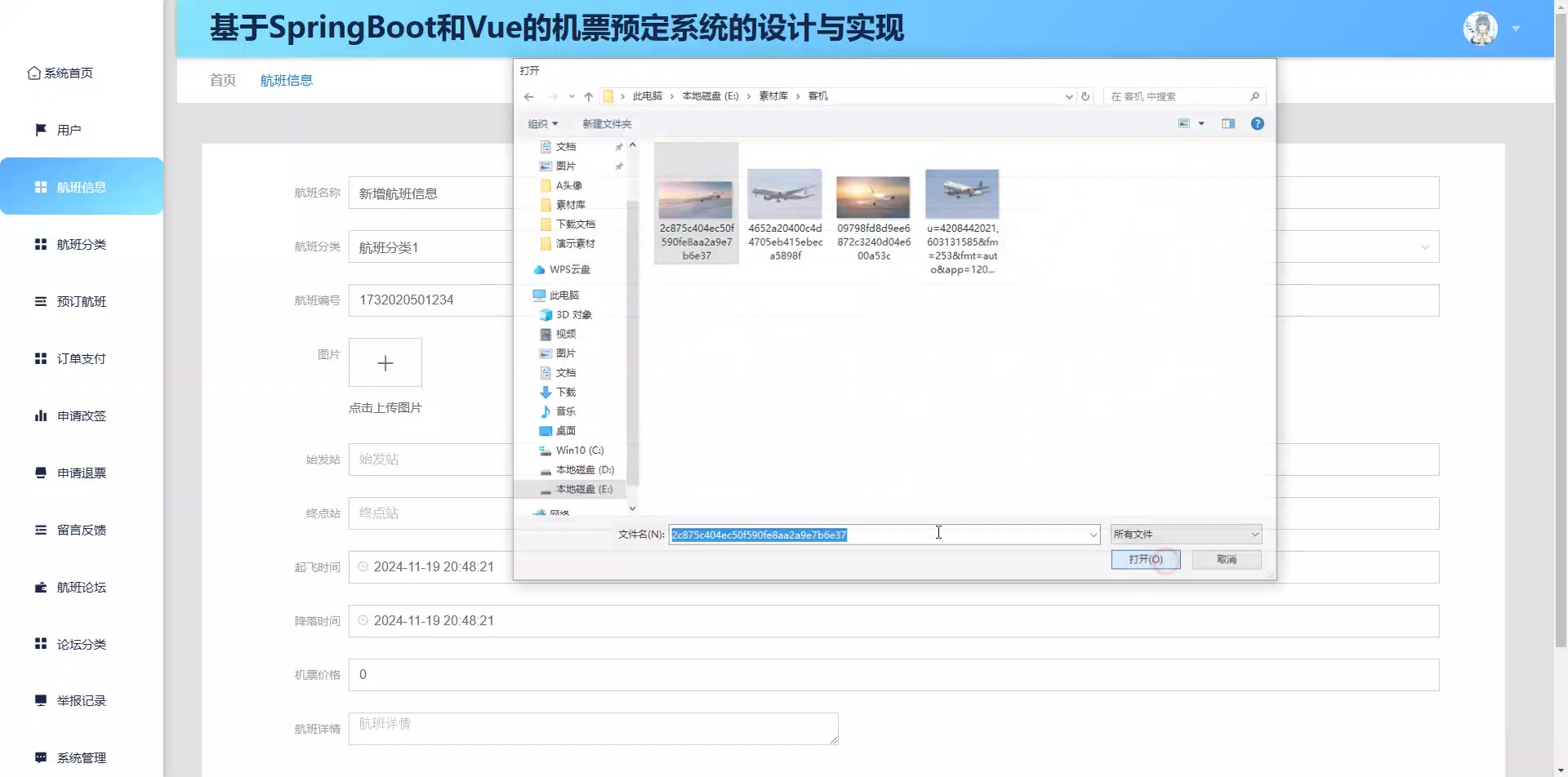This screenshot has height=777, width=1568.
Task: Click 新建文件夹 in dialog toolbar
Action: click(x=607, y=124)
